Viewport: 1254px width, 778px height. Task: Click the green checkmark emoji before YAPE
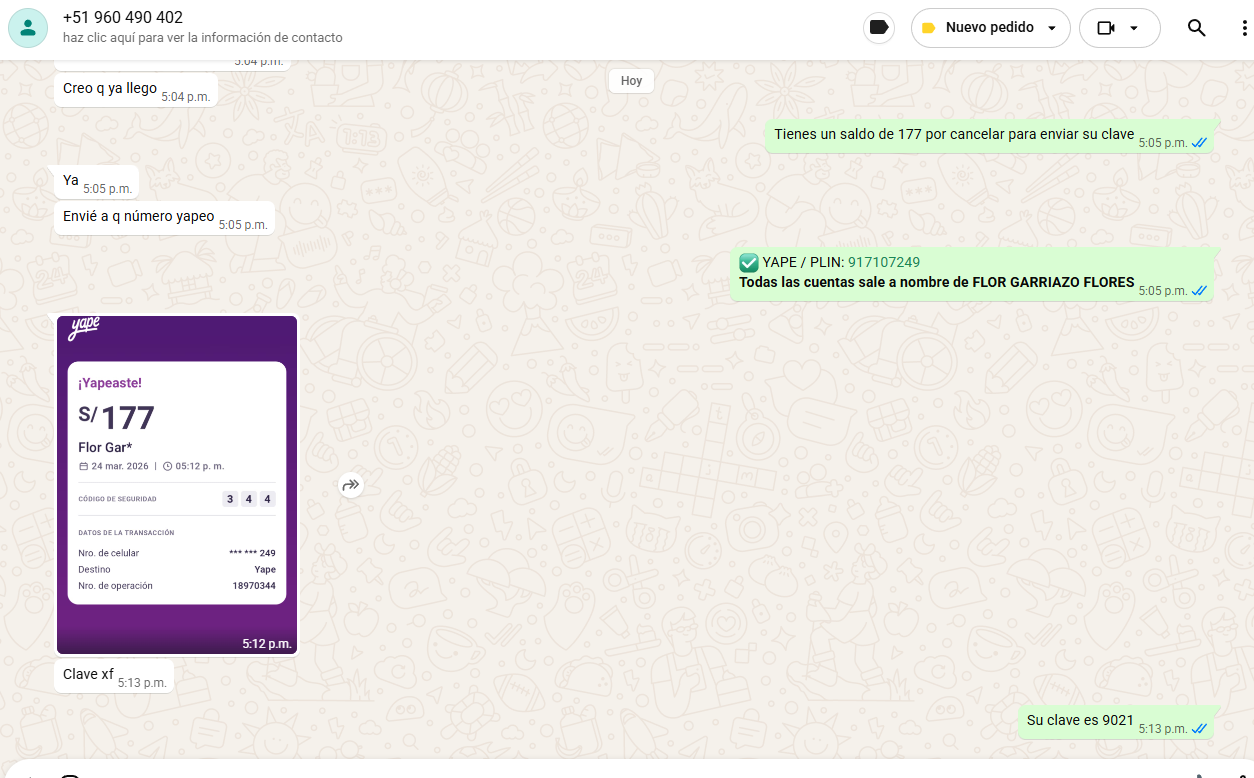(x=749, y=262)
